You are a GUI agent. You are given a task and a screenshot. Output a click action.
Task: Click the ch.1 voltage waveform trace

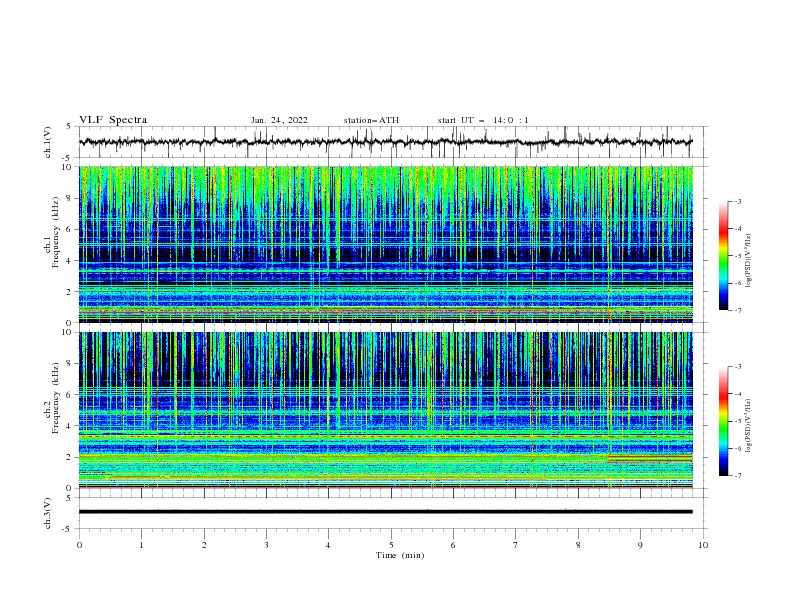(x=385, y=141)
